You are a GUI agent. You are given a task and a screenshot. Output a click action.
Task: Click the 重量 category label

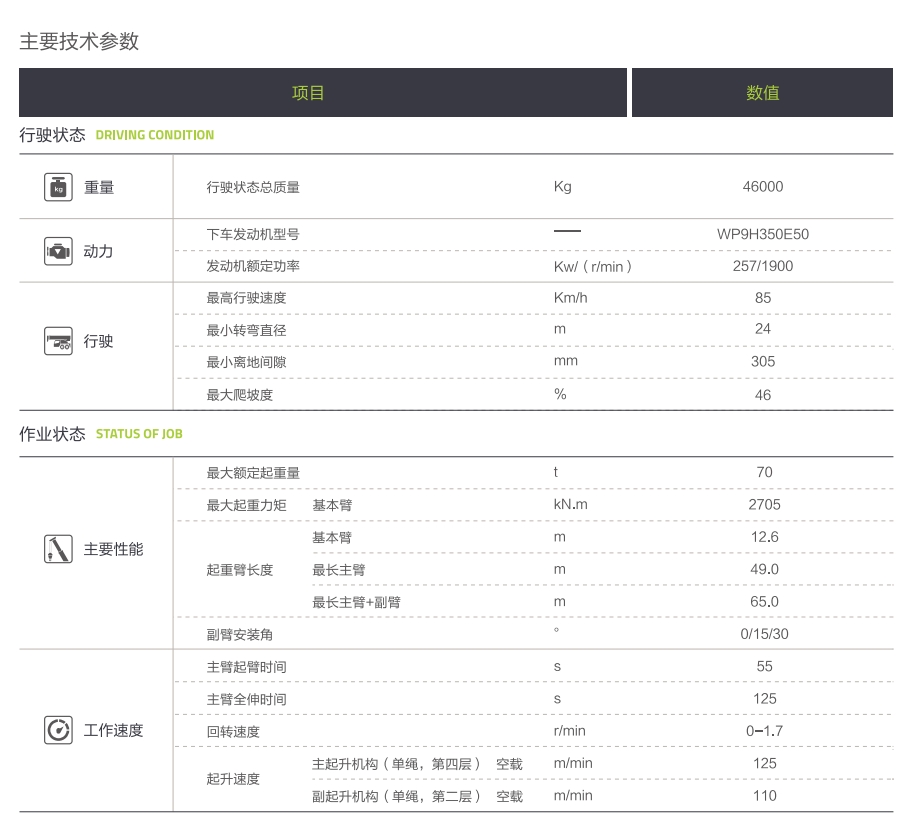click(99, 187)
